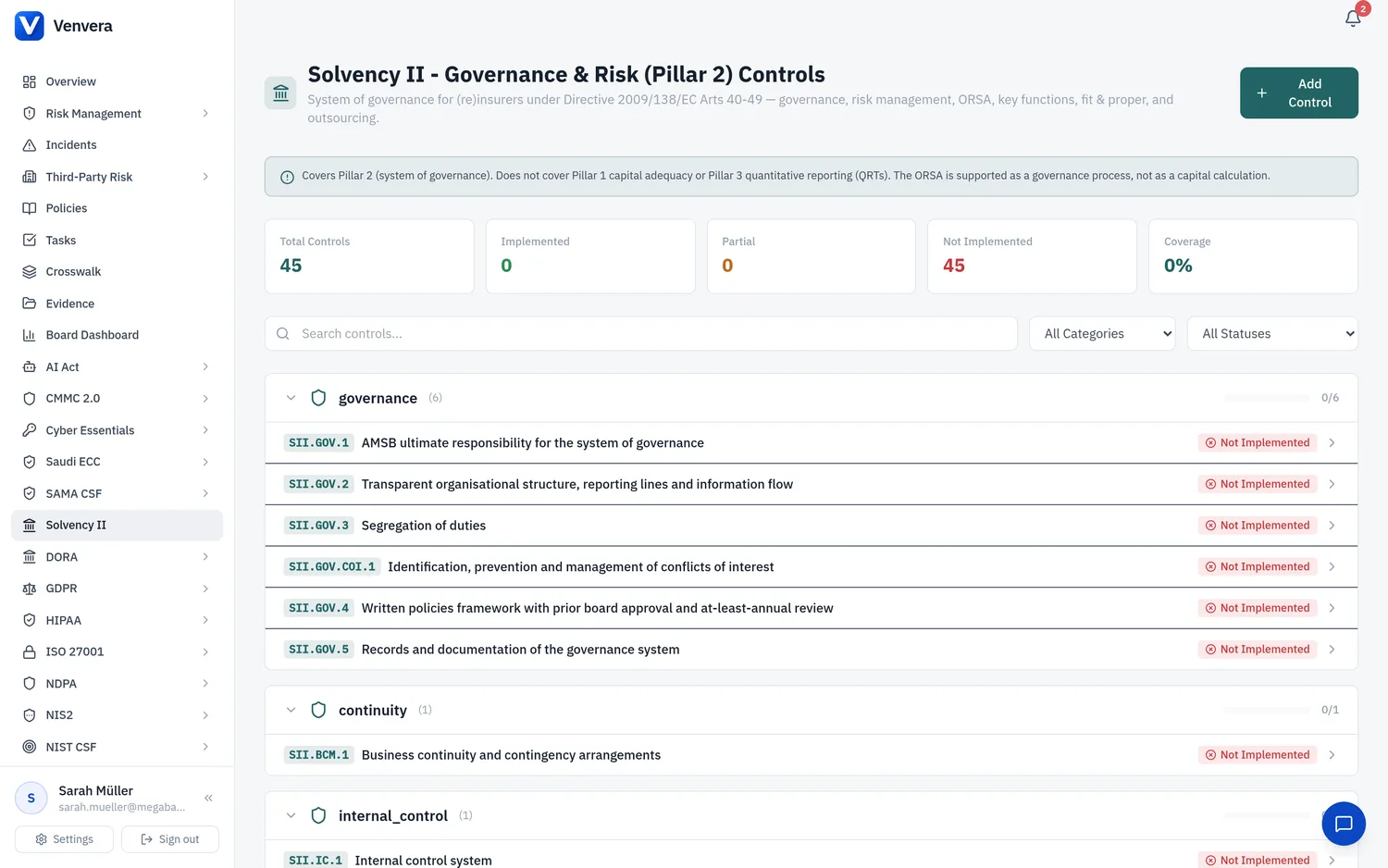
Task: Expand the HIPAA submenu chevron
Action: (x=205, y=620)
